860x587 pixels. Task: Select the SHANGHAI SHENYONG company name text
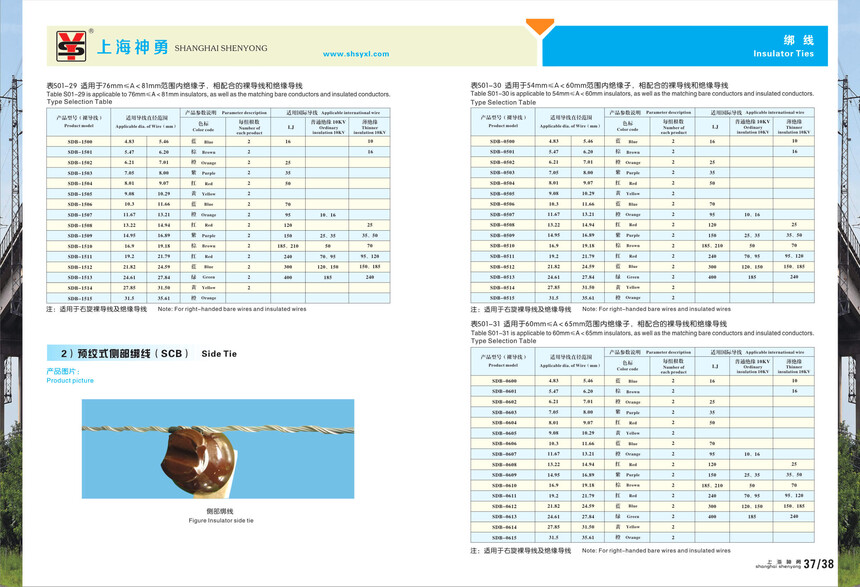pos(221,48)
